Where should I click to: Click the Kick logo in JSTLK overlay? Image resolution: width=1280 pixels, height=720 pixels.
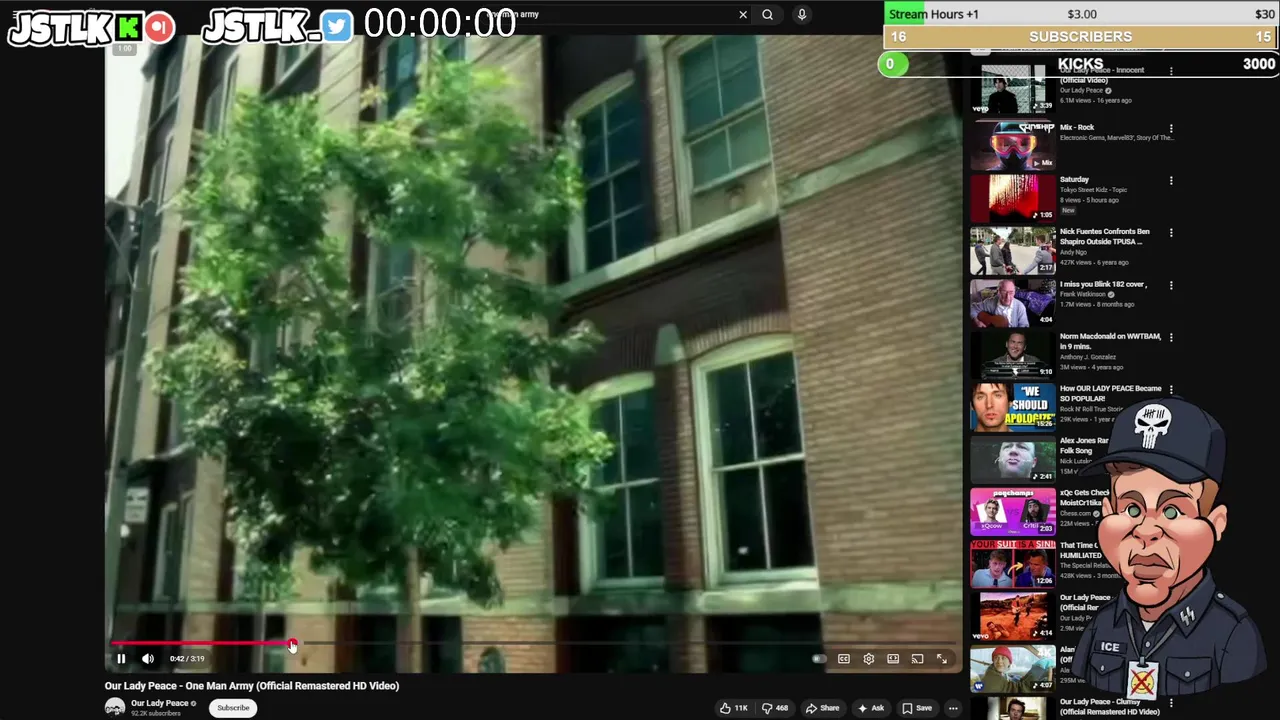128,27
